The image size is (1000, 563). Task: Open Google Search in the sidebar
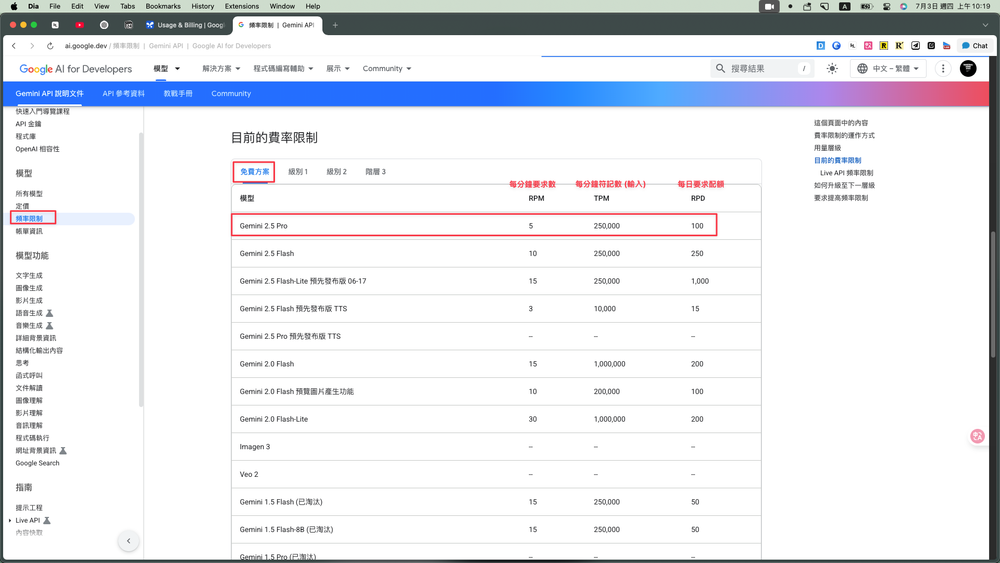pos(37,463)
